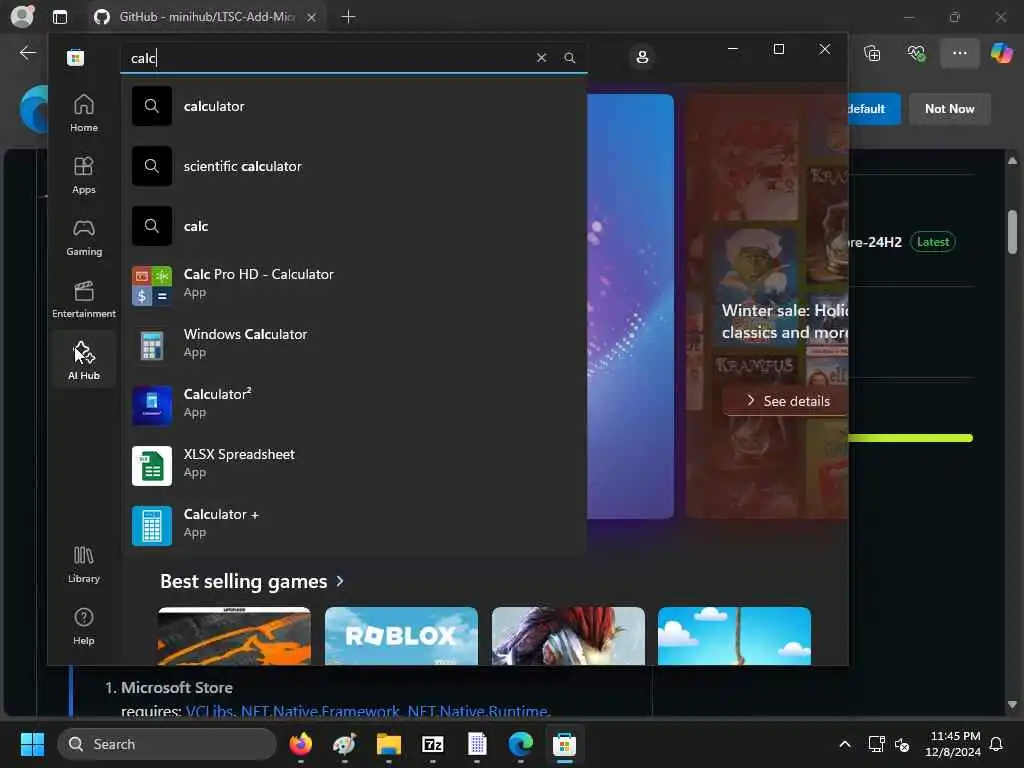Open File Explorer from the taskbar
This screenshot has width=1024, height=768.
tap(389, 744)
